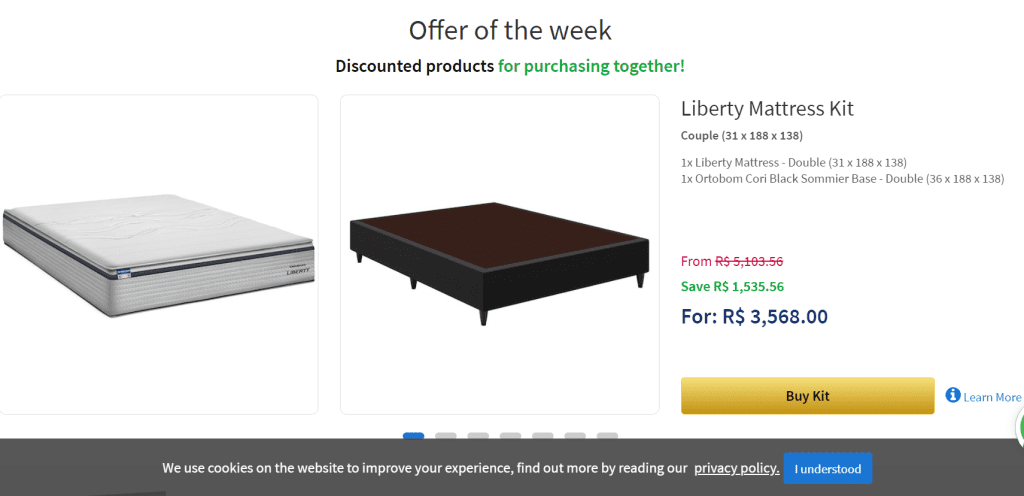Click the Ortobom Cori Black Sommier Base item
This screenshot has width=1024, height=496.
[842, 179]
